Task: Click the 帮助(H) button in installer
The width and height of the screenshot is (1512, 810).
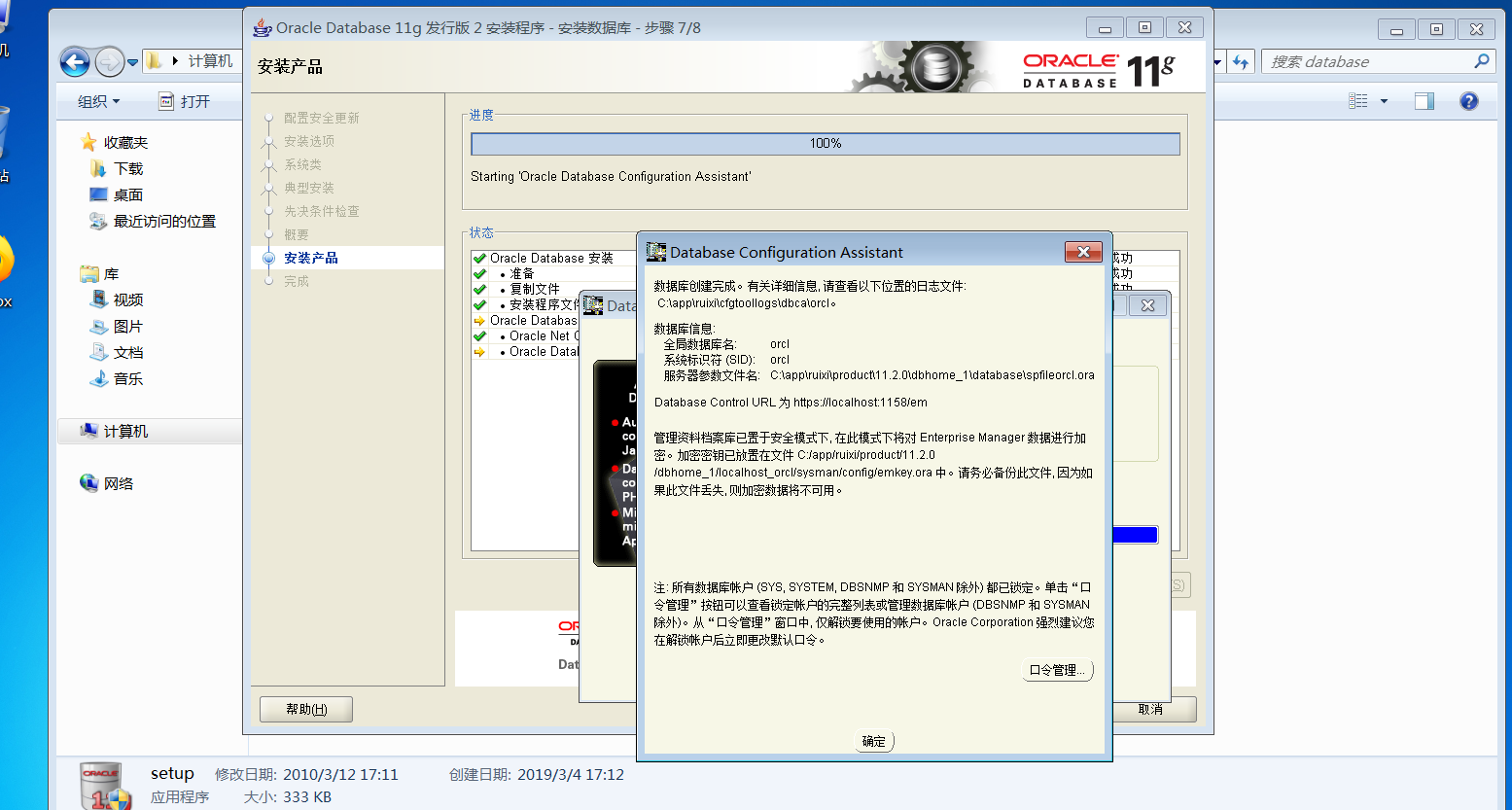Action: pos(306,709)
